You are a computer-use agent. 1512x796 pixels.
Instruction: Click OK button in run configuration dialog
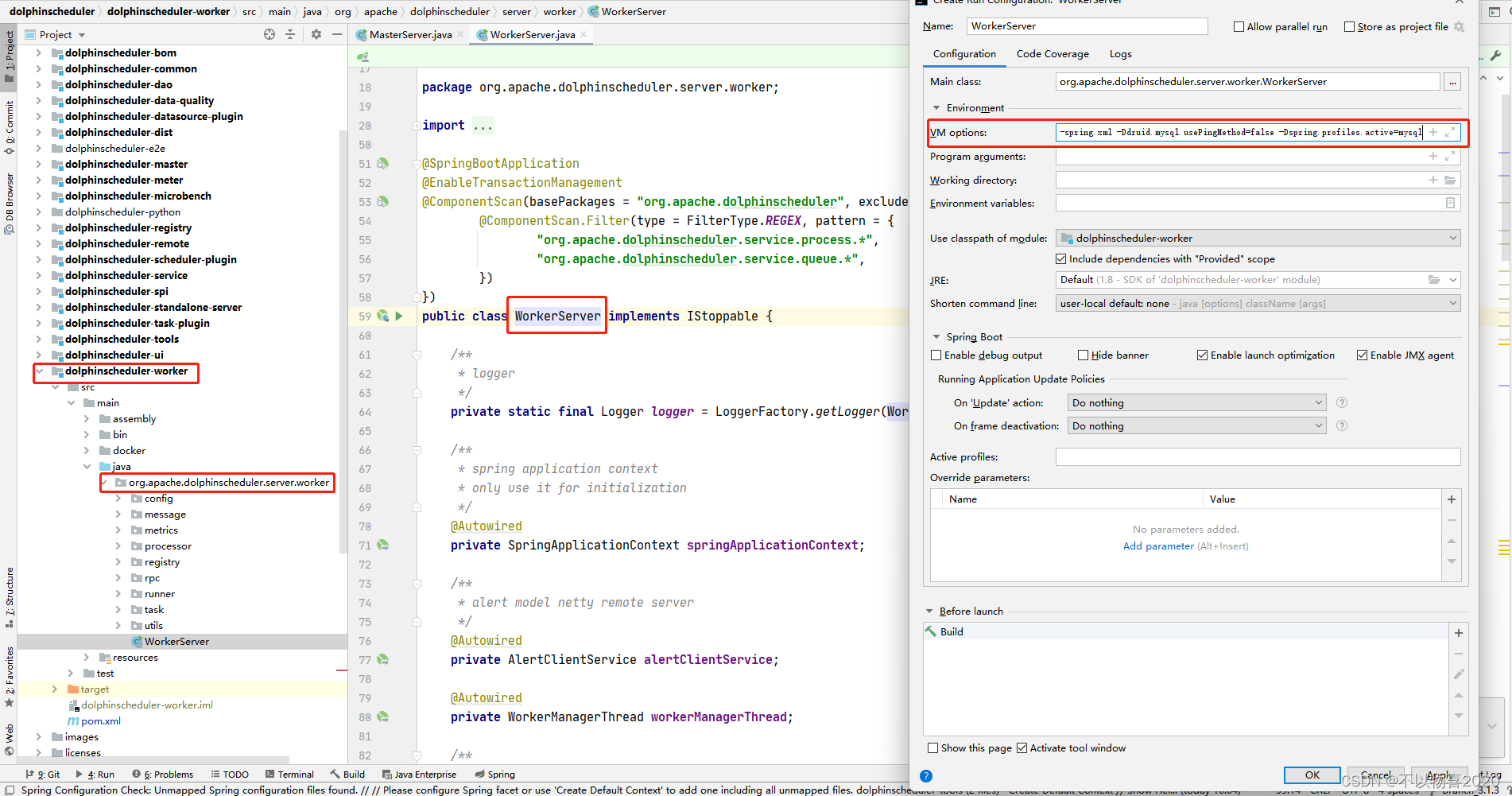(x=1312, y=775)
